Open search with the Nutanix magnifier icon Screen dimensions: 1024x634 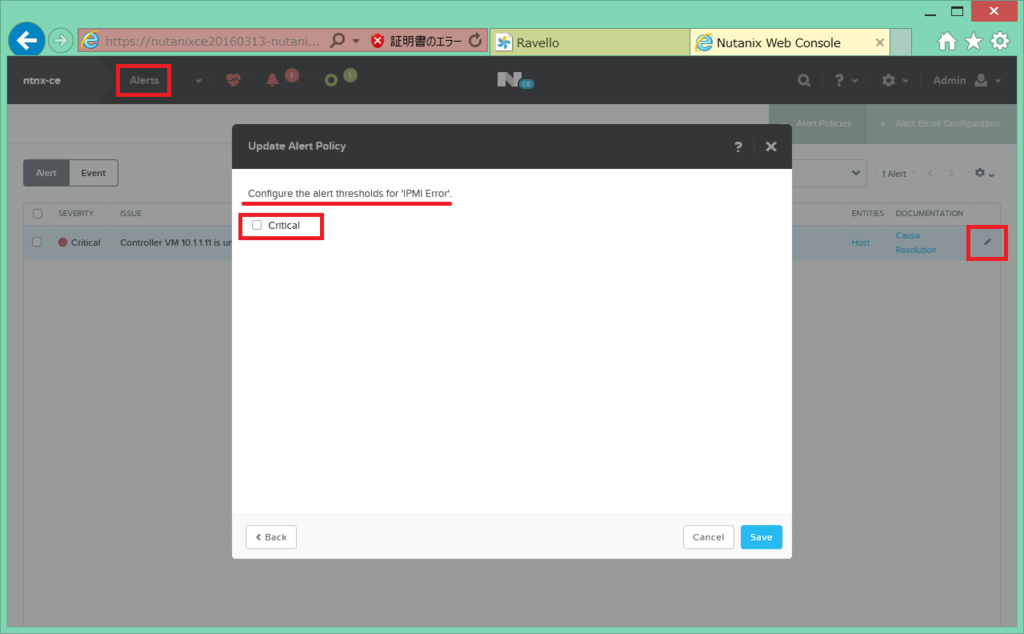click(804, 80)
